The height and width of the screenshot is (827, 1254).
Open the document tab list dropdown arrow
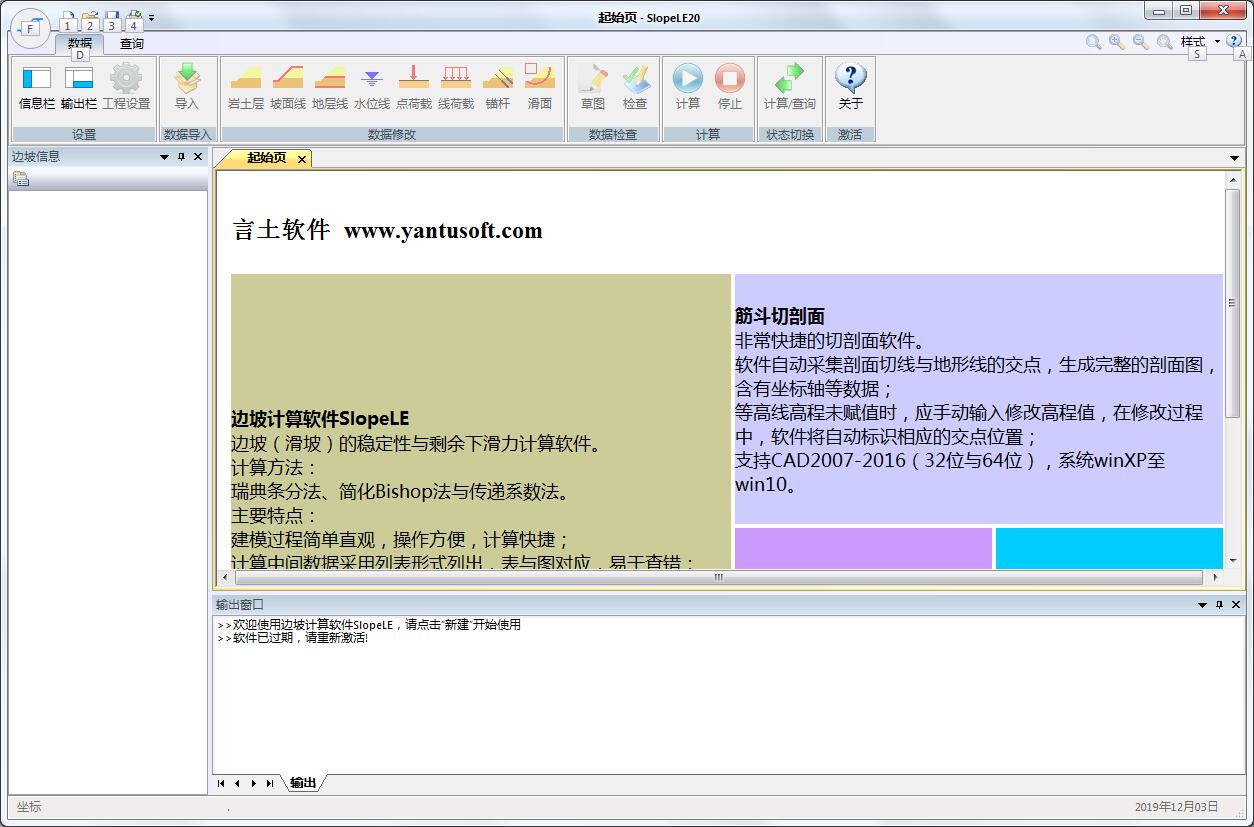pyautogui.click(x=1235, y=158)
